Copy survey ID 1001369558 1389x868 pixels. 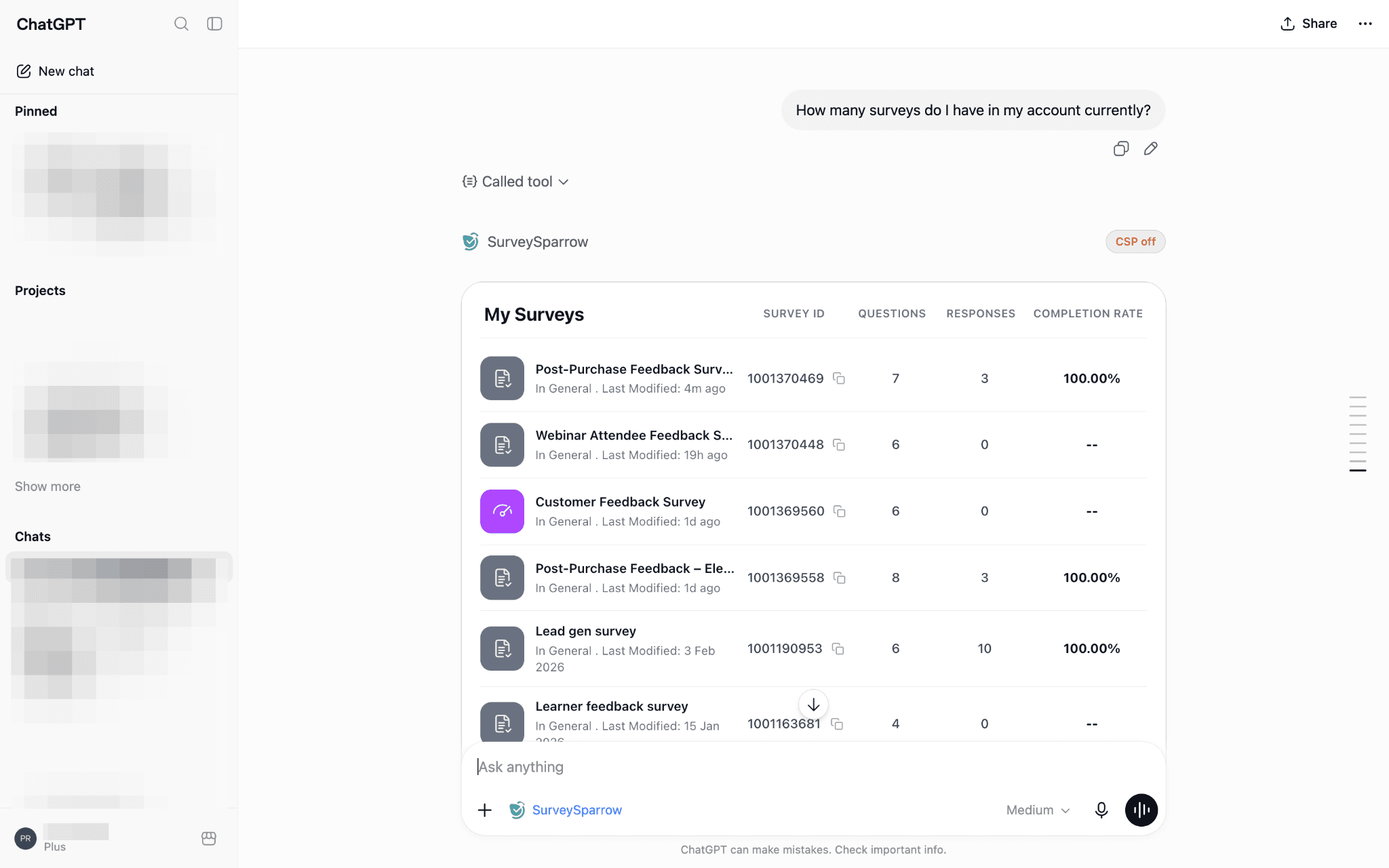[840, 578]
